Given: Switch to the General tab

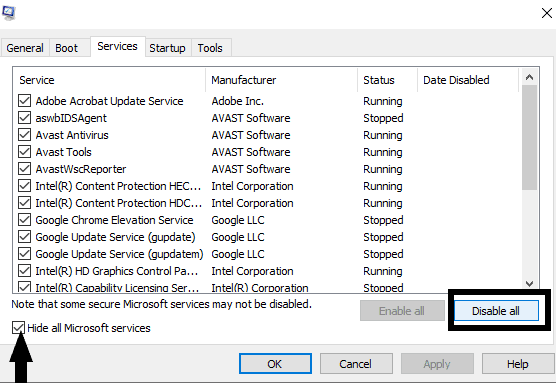Looking at the screenshot, I should coord(25,48).
